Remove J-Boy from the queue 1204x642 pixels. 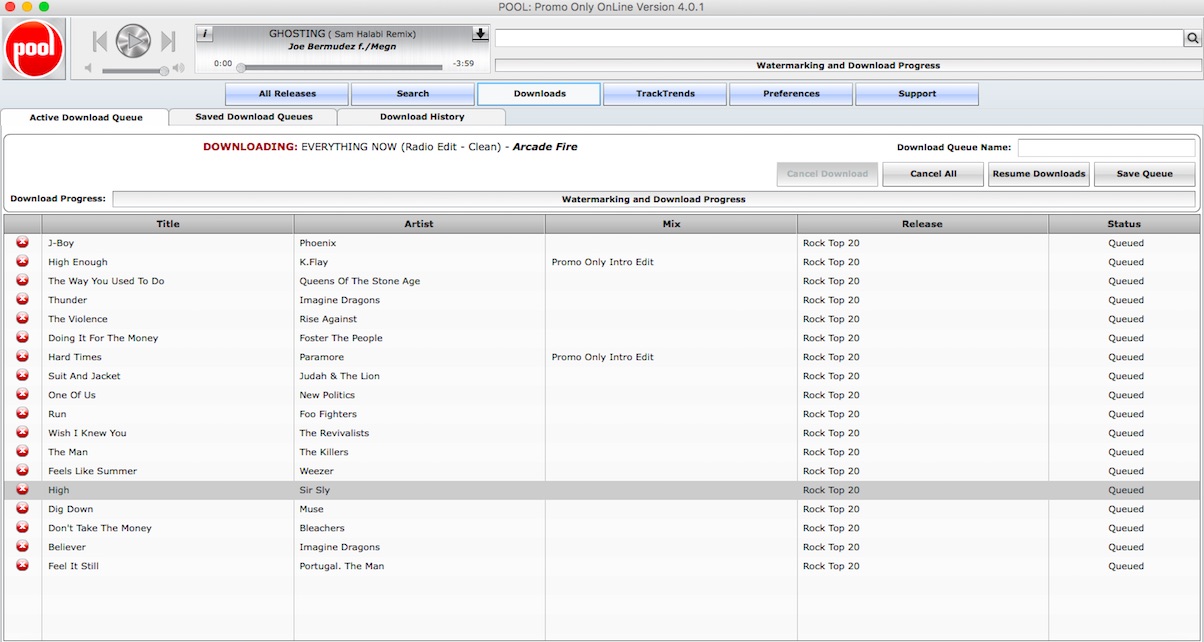tap(22, 243)
